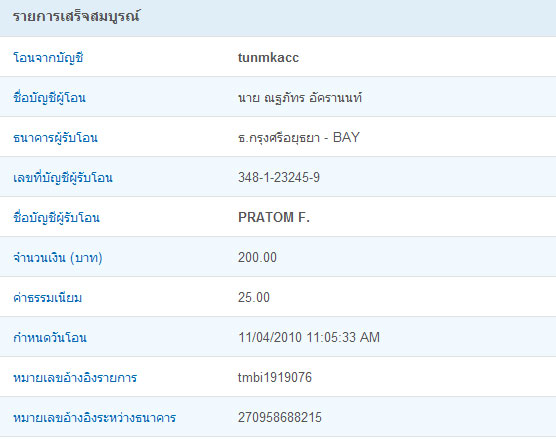Click recipient name PRATOM F.
556x439 pixels.
pos(274,217)
